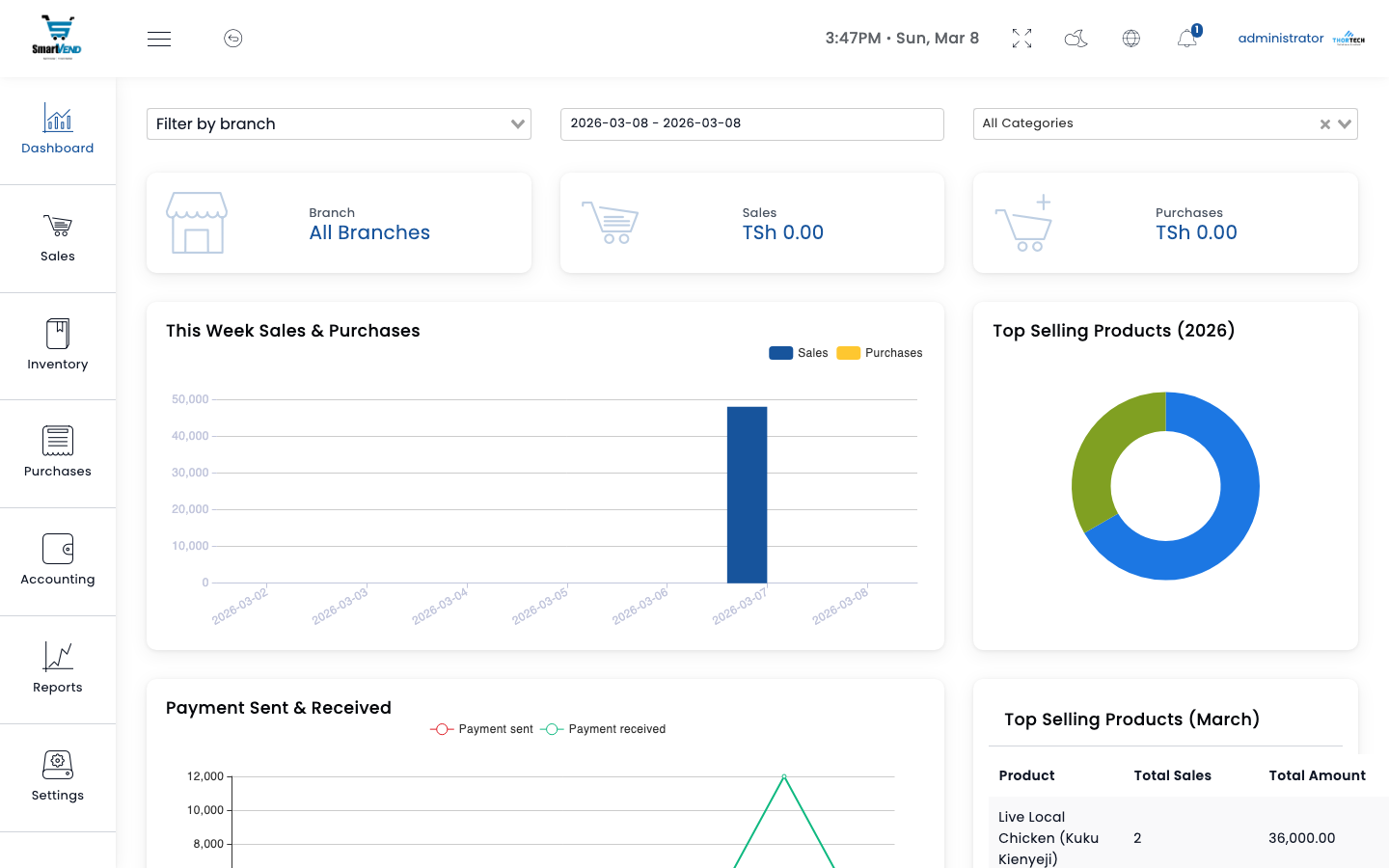Click the "TSh 0.00" value in the Sales card

(783, 233)
